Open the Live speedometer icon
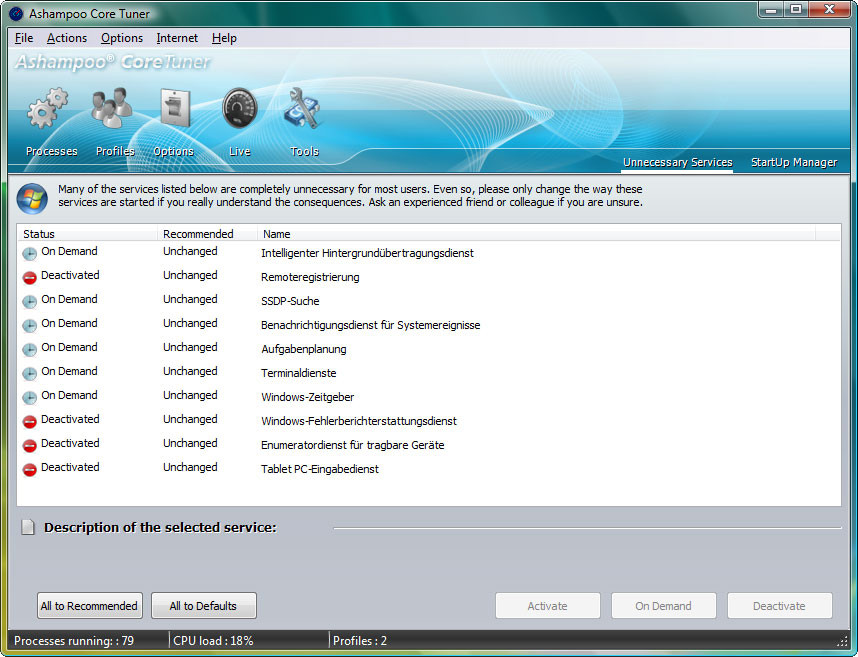 (240, 108)
